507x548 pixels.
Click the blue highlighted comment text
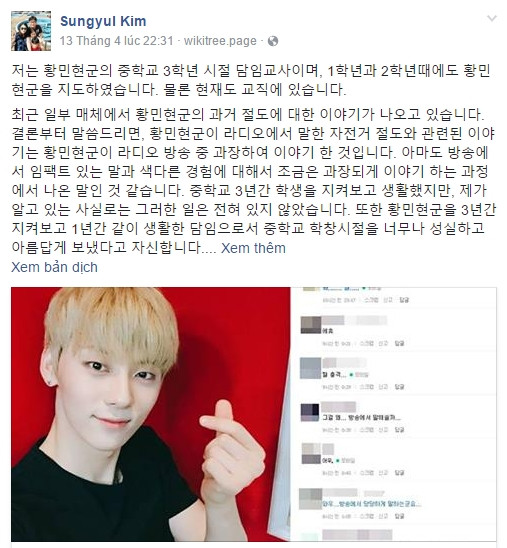tap(371, 504)
